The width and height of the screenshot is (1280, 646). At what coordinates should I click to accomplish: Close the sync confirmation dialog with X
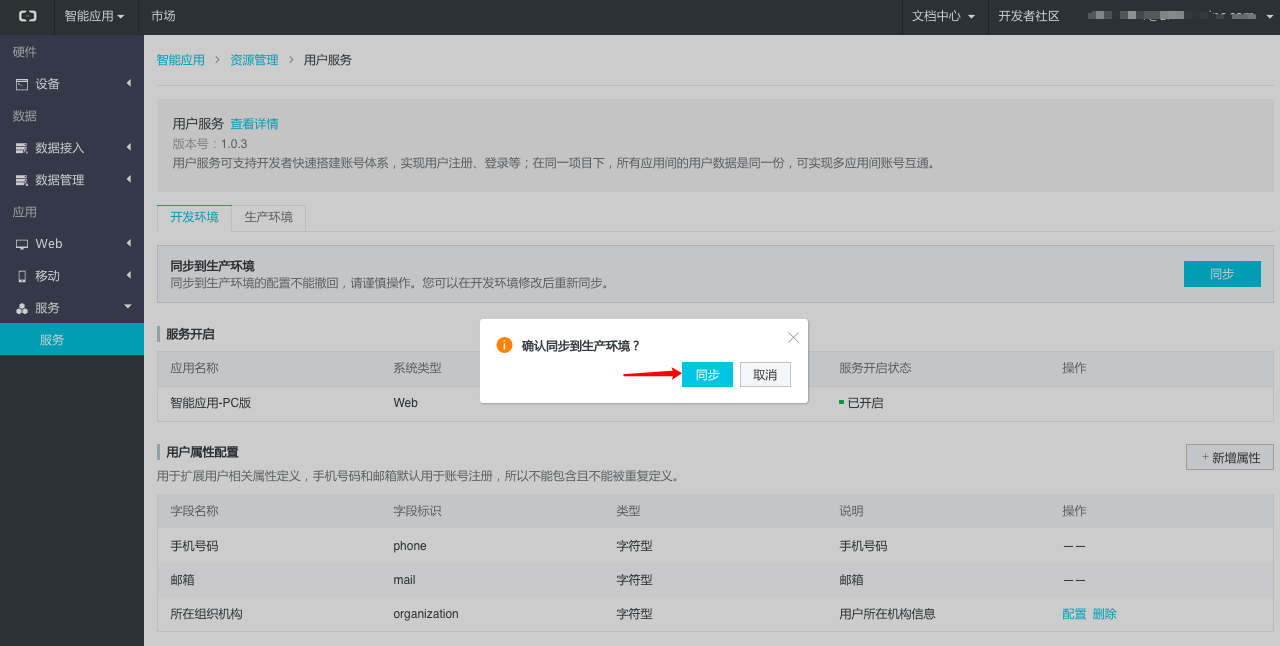[x=793, y=337]
